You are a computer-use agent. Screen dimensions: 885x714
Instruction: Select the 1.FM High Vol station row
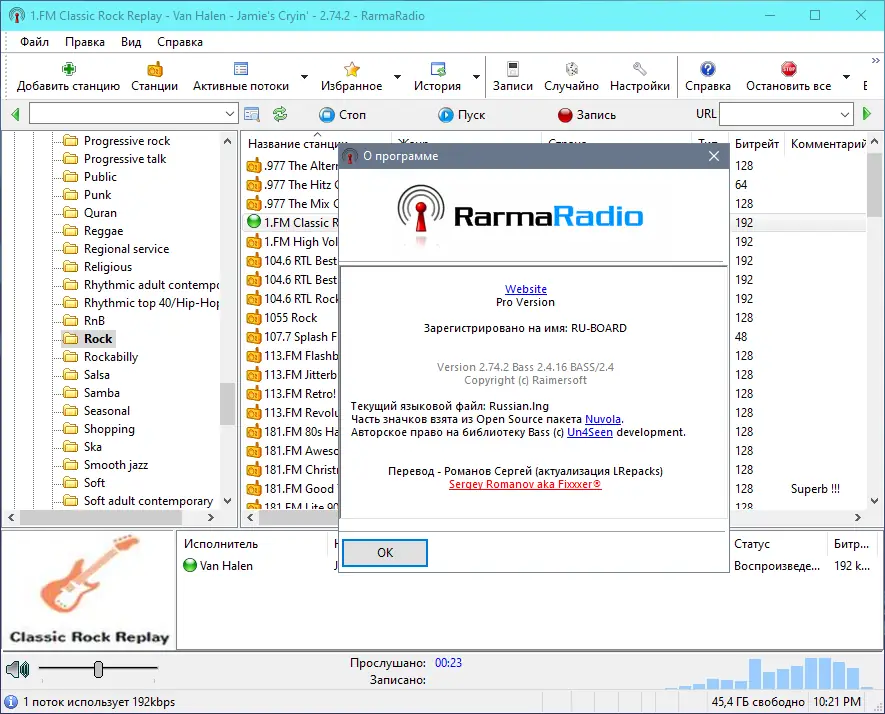[x=292, y=242]
